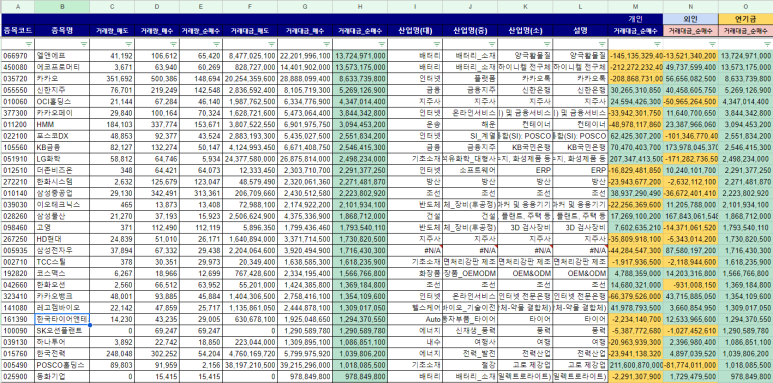Select the value 13,724,971,000 in column H
The height and width of the screenshot is (383, 773).
360,55
